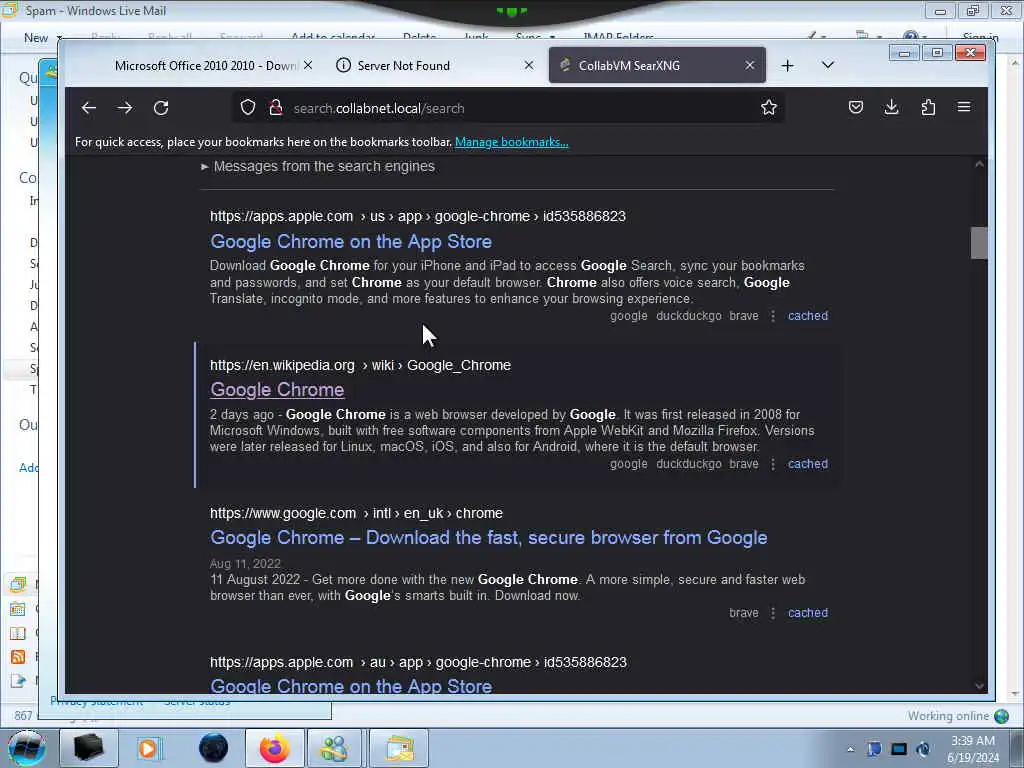1024x768 pixels.
Task: List all tabs with the chevron button
Action: coord(827,65)
